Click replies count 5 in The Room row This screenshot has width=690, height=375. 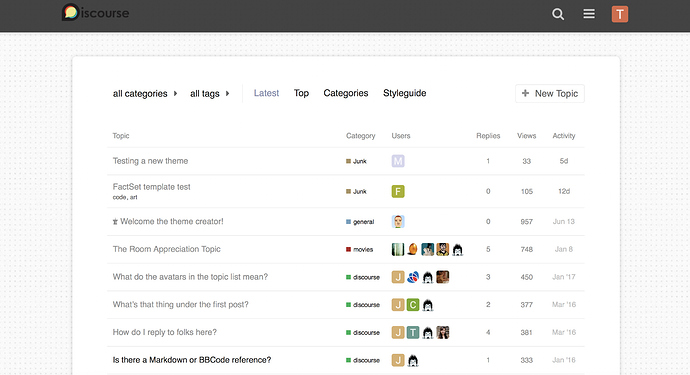point(488,249)
